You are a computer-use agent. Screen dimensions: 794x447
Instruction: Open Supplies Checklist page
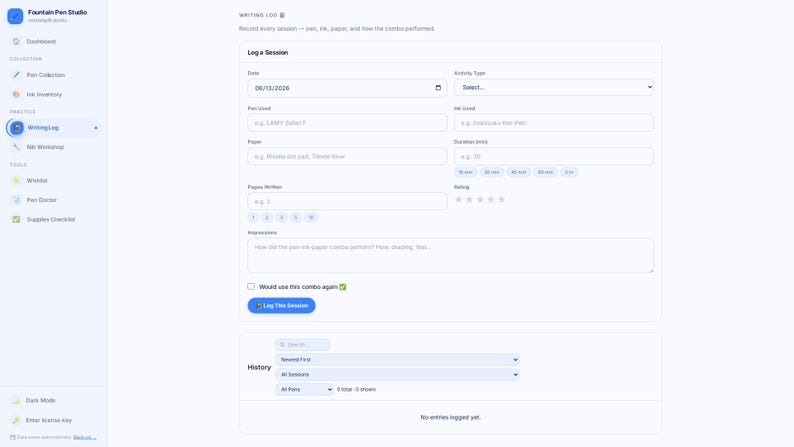click(x=54, y=220)
